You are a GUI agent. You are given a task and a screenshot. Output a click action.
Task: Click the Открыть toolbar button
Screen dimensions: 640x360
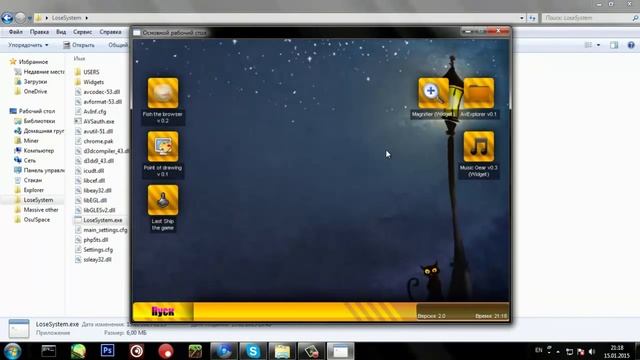click(x=79, y=45)
